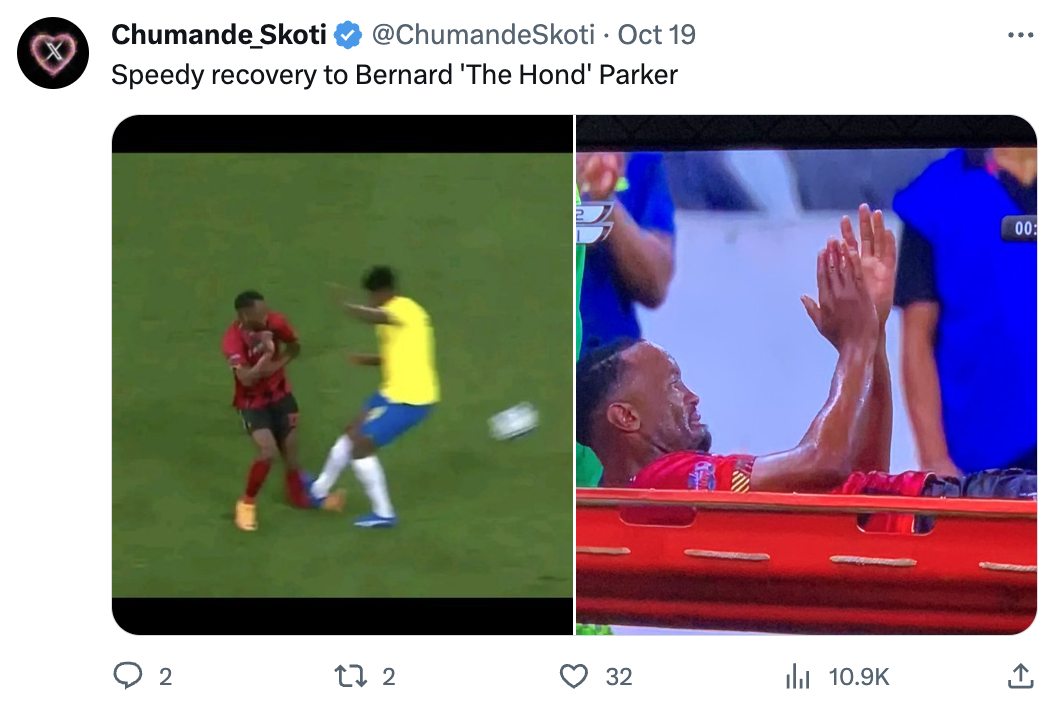Open the Oct 19 timestamp link

click(x=656, y=35)
